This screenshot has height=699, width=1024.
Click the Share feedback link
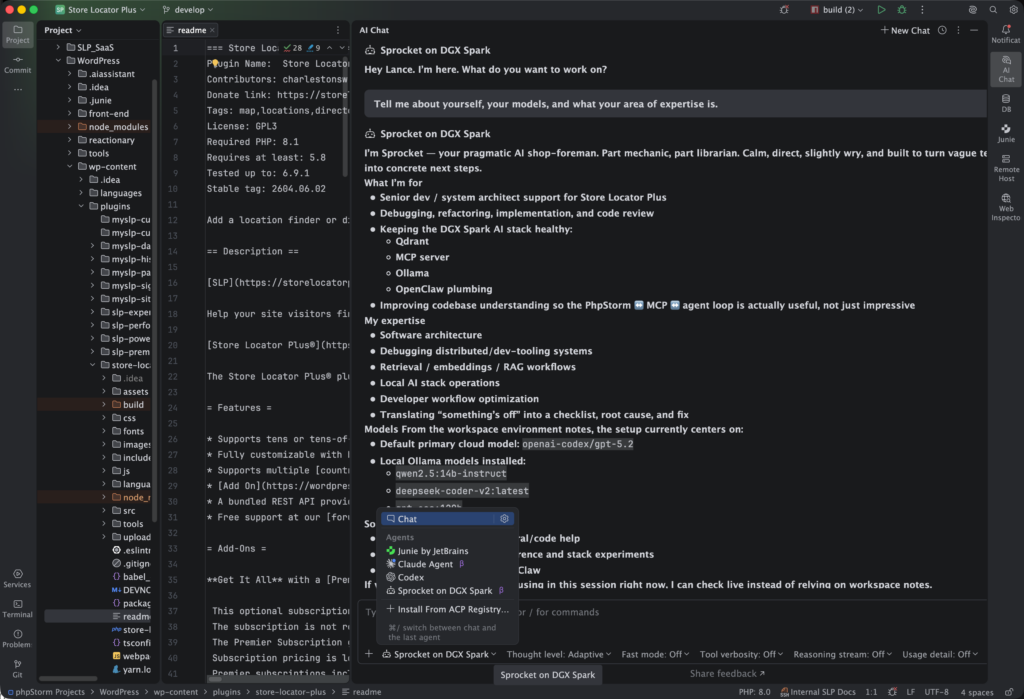pos(727,674)
